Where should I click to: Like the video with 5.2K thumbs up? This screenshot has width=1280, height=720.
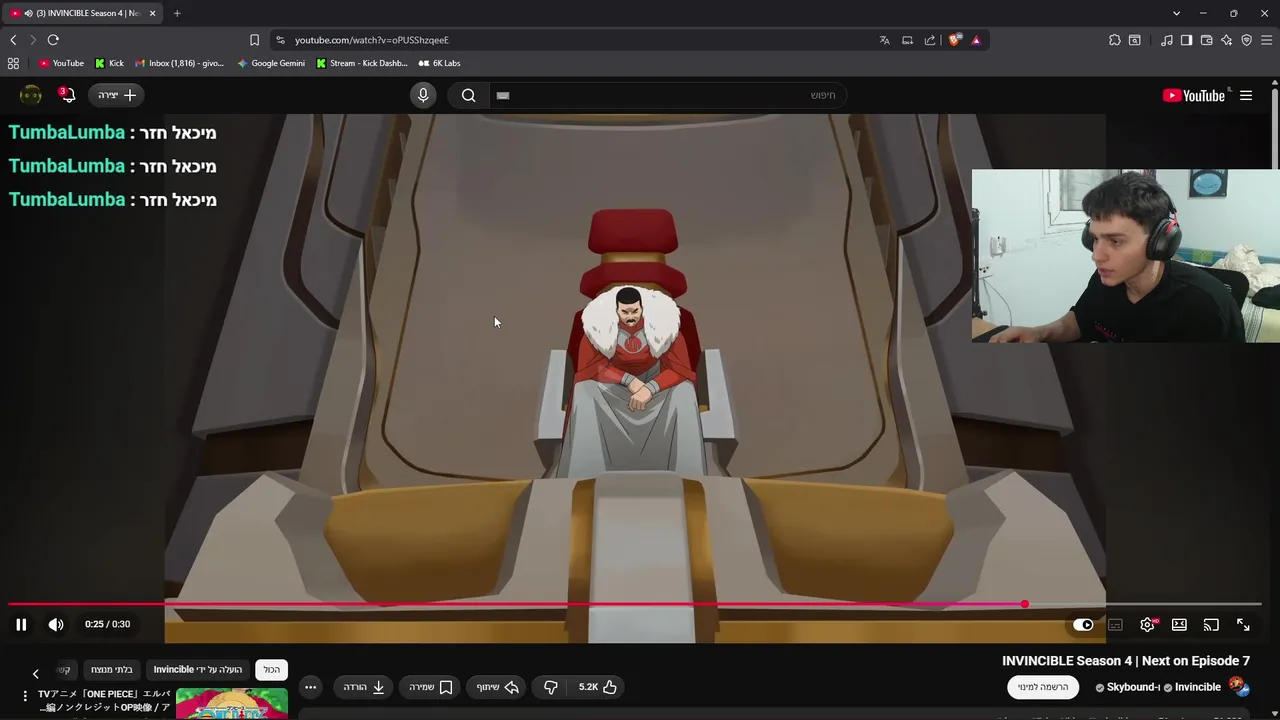point(598,687)
